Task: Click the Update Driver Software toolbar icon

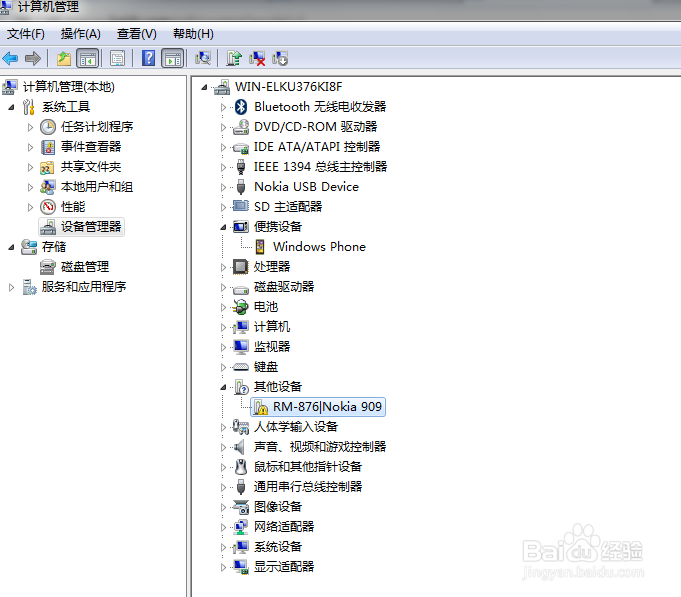Action: [234, 58]
